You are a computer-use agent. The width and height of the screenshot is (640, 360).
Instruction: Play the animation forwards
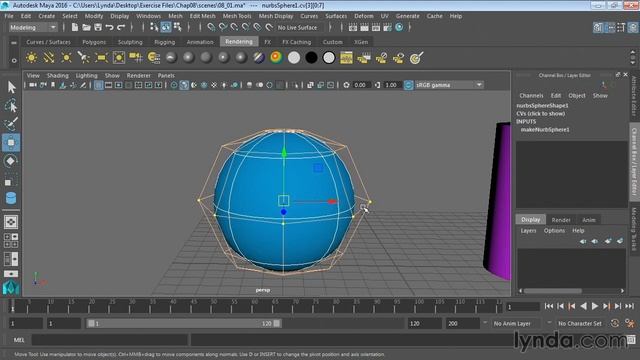pyautogui.click(x=595, y=306)
